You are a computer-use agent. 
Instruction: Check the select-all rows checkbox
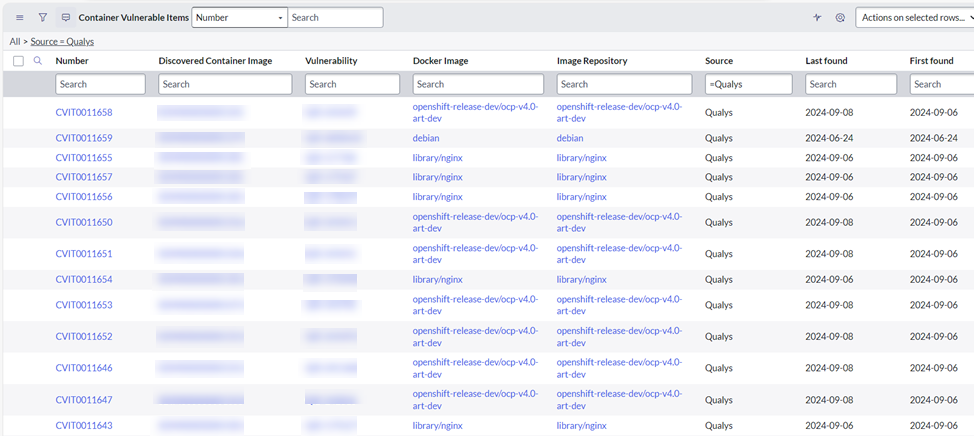[18, 61]
